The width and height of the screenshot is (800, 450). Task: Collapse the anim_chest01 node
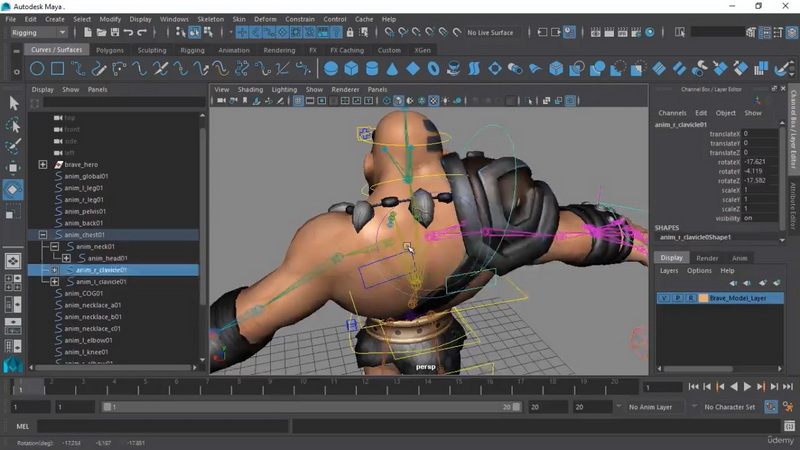43,235
